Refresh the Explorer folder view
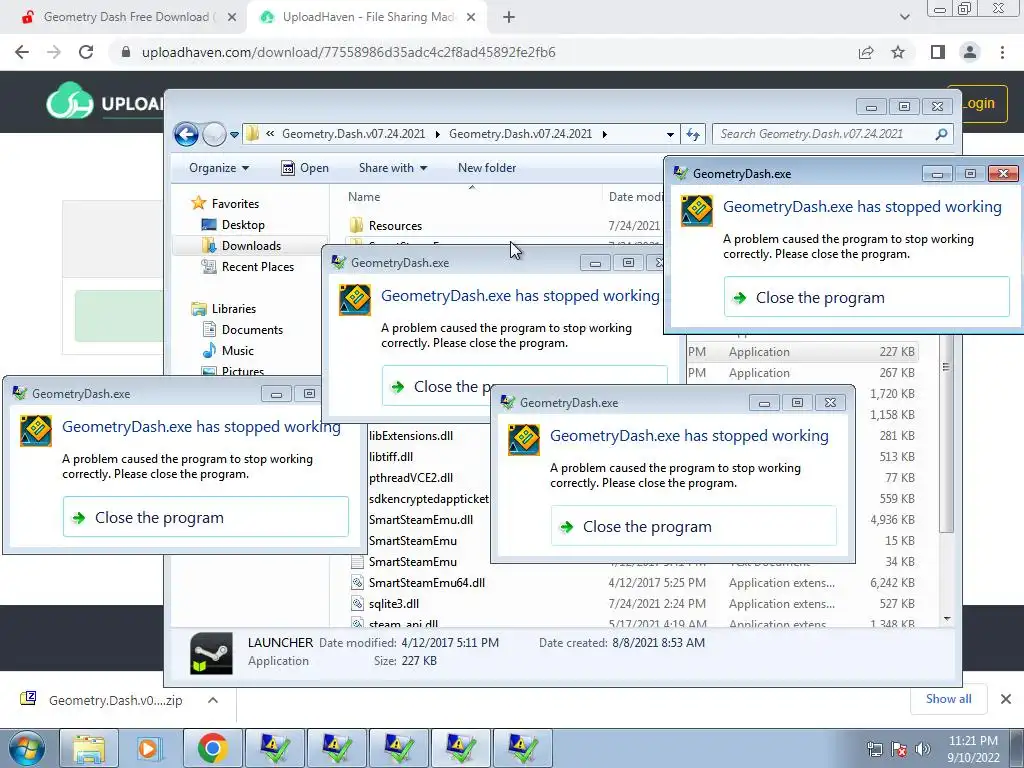 point(693,135)
